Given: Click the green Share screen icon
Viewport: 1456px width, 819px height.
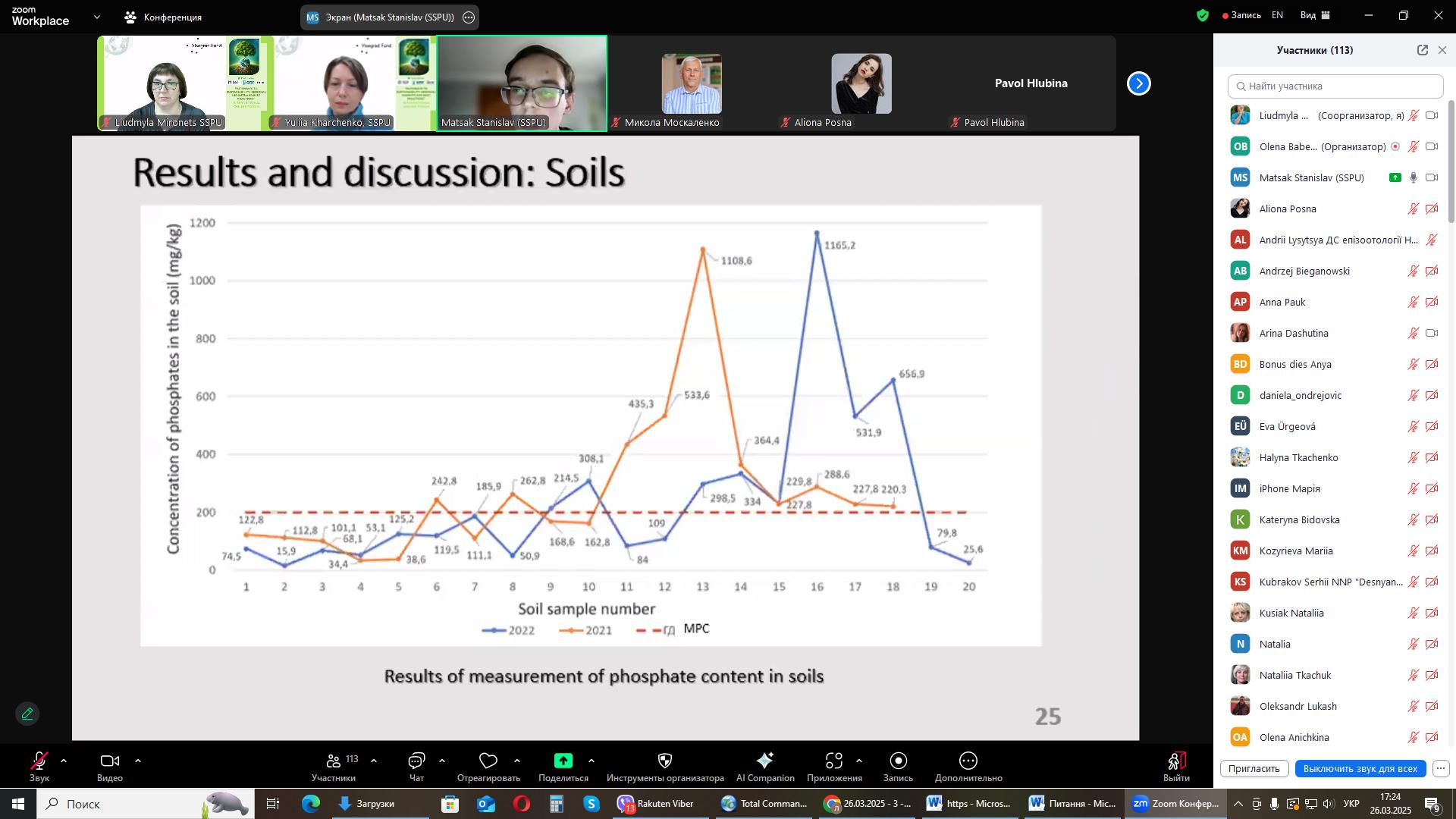Looking at the screenshot, I should click(x=563, y=761).
